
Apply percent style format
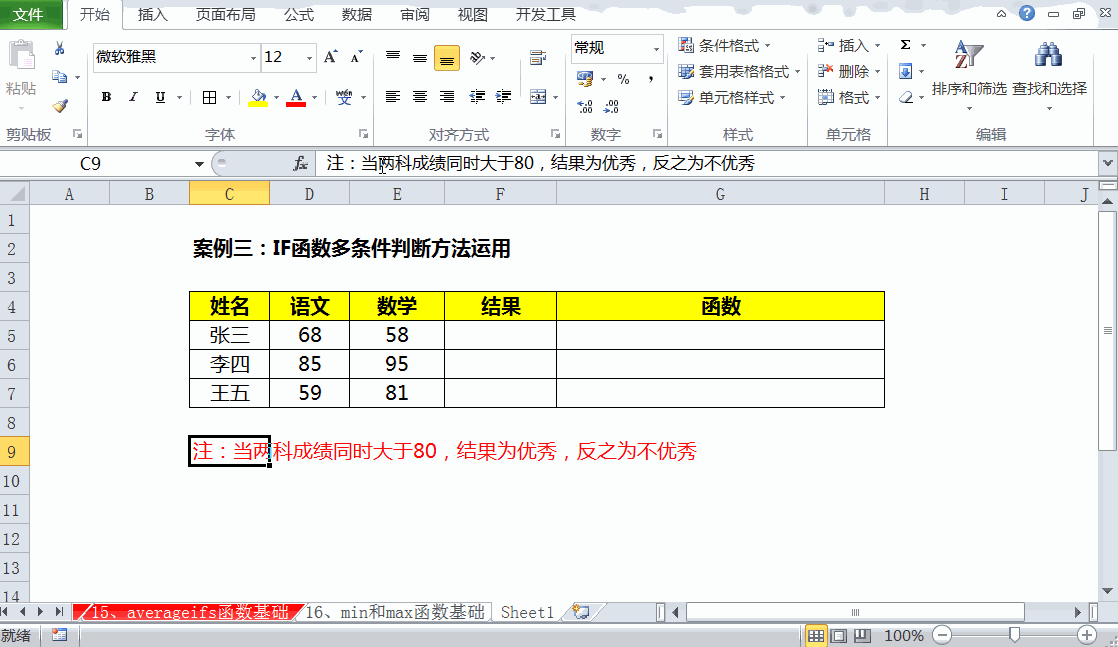[624, 78]
